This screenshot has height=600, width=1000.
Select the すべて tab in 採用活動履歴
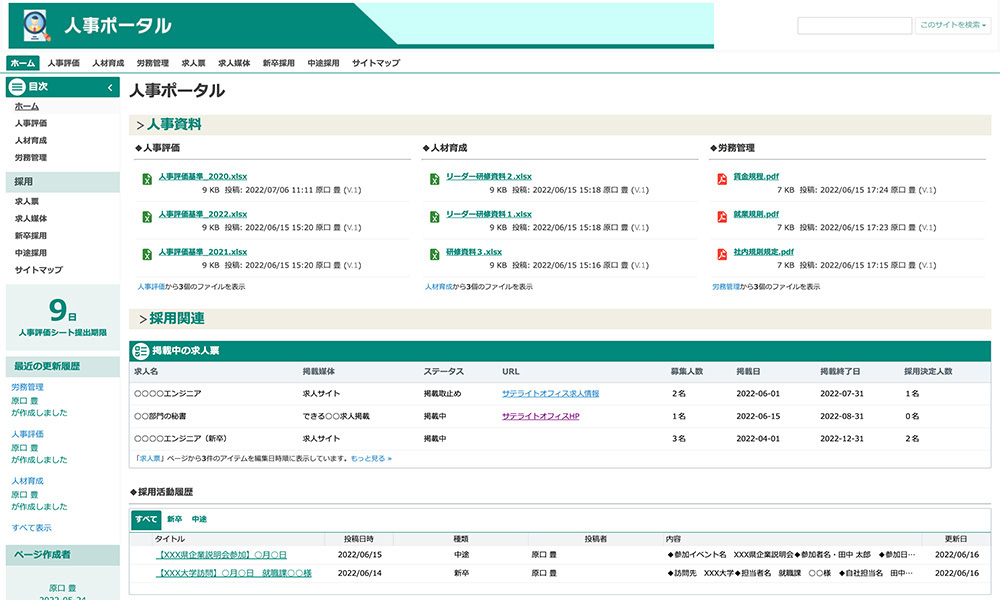[146, 520]
